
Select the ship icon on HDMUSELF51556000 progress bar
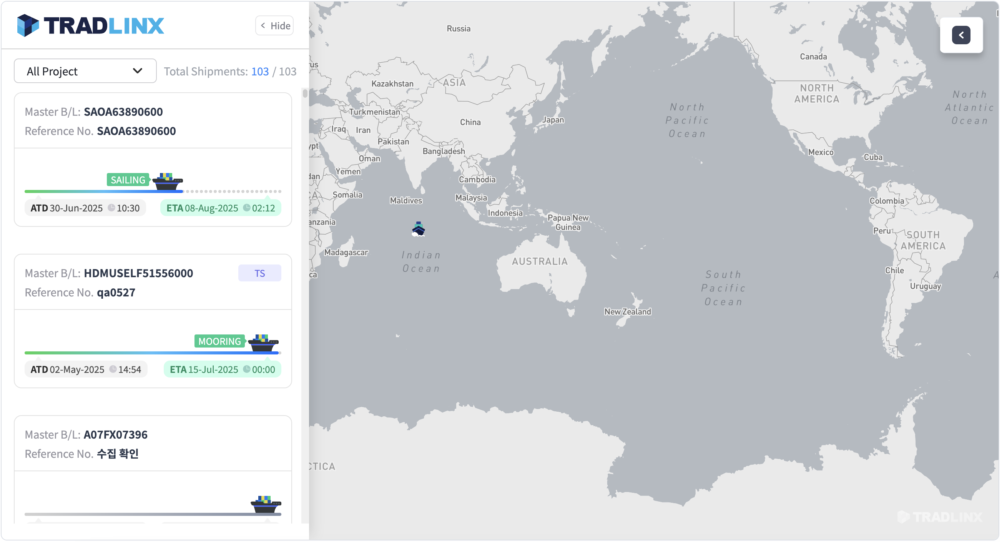263,343
